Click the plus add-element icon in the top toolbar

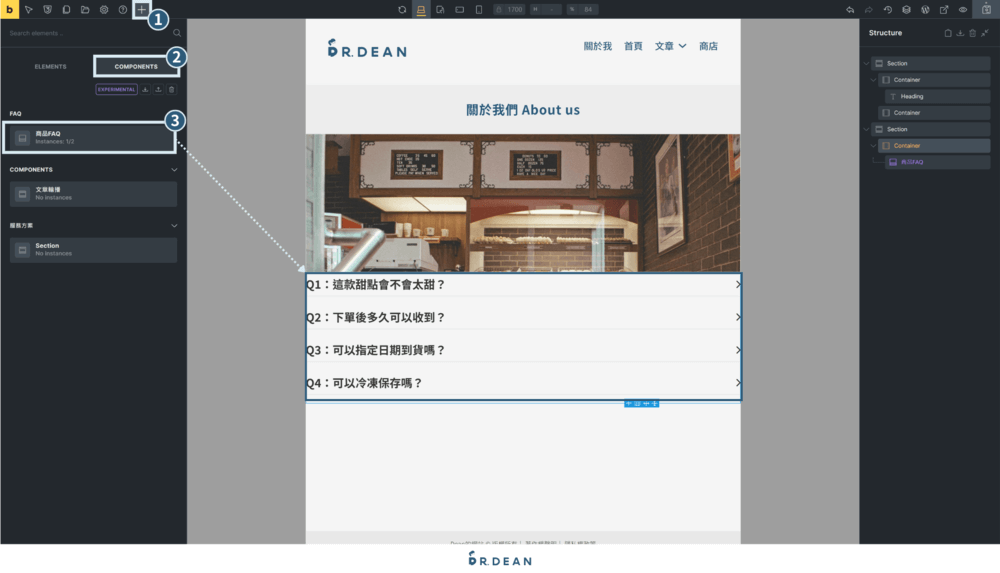(x=141, y=9)
